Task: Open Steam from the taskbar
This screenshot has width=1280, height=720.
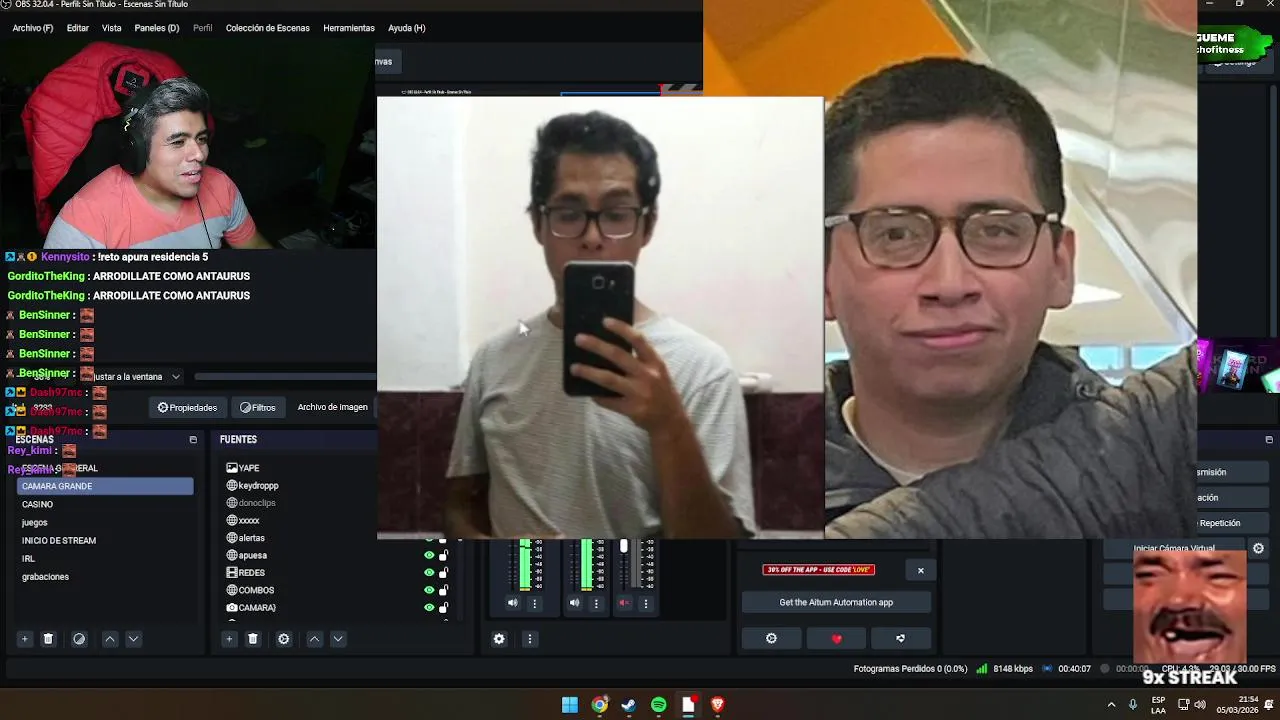Action: point(629,705)
